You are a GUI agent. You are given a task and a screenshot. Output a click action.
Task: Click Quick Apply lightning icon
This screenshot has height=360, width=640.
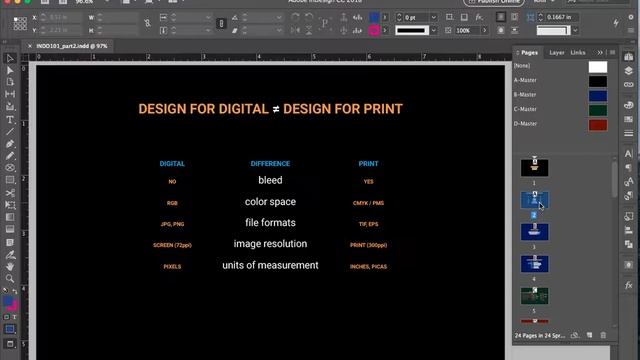click(x=616, y=23)
